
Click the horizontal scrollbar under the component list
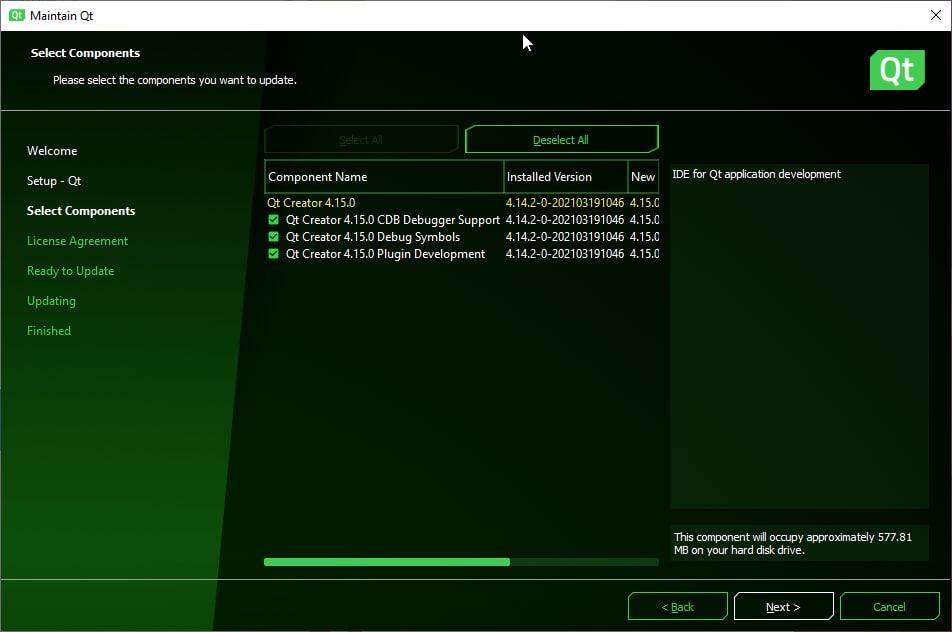click(x=461, y=562)
